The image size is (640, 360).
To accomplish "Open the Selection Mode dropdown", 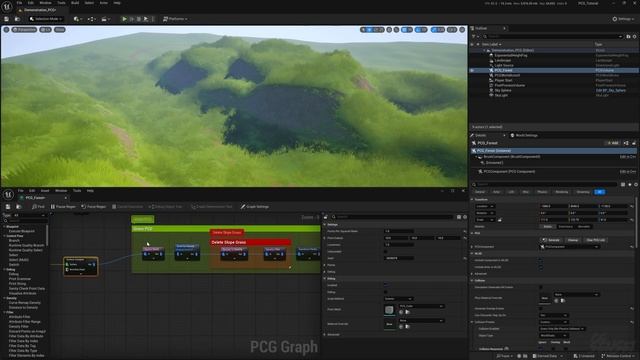I will point(45,19).
